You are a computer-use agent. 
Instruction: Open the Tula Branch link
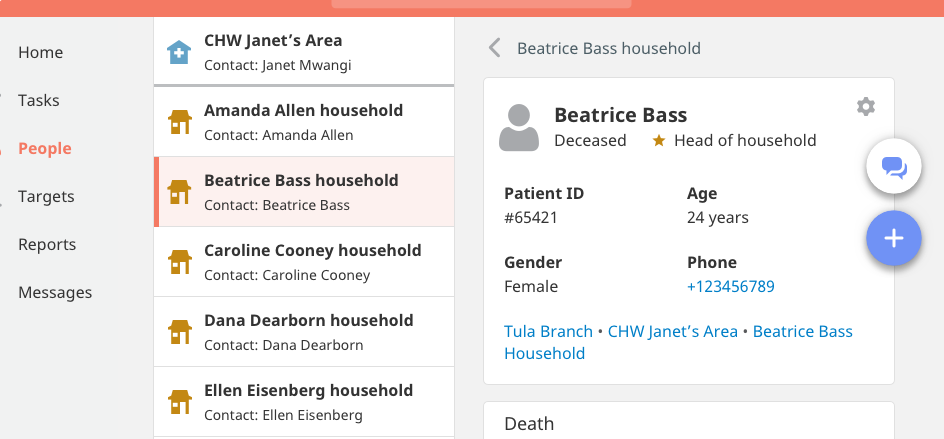[x=548, y=331]
